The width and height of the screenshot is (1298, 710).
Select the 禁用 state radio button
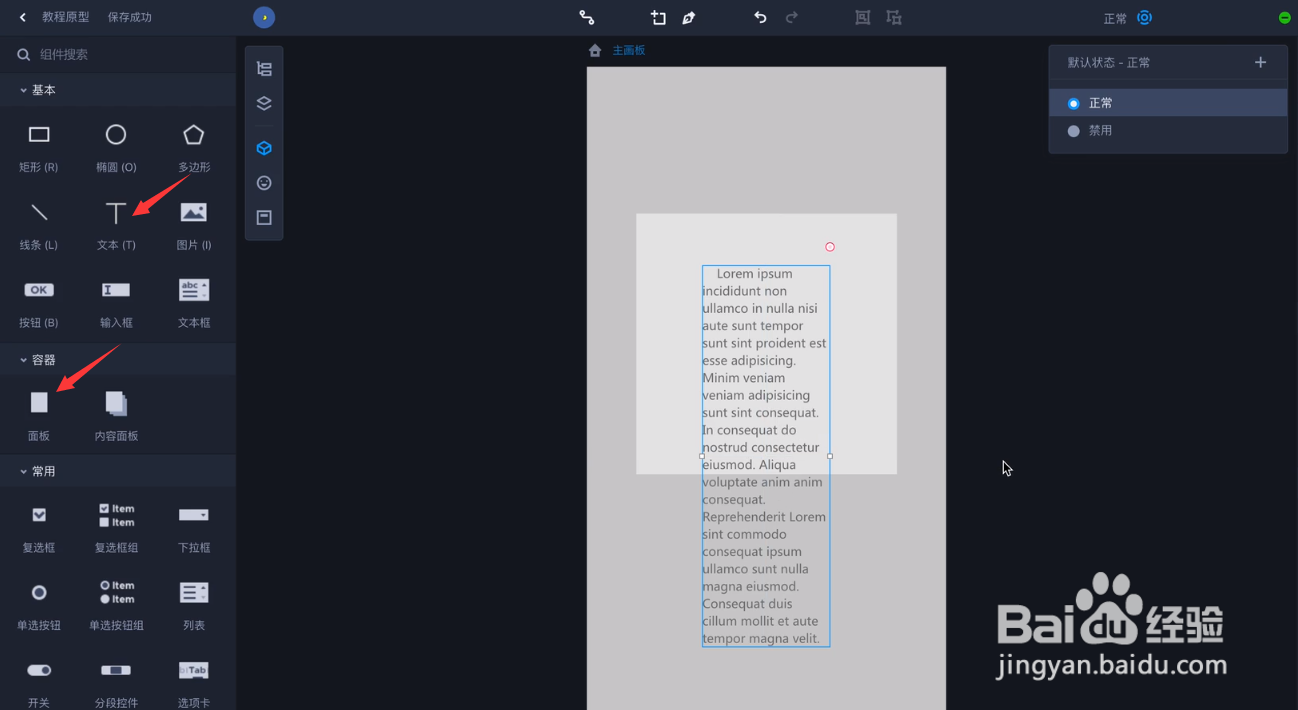point(1073,131)
